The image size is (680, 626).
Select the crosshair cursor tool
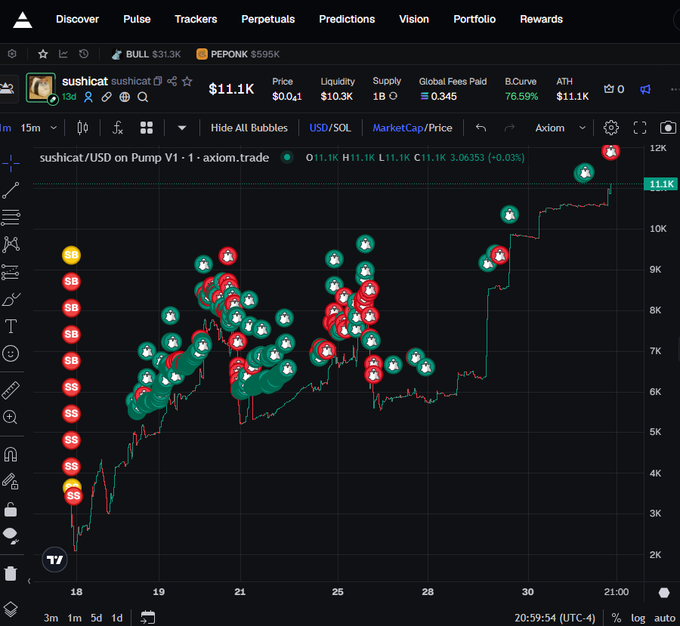[x=11, y=163]
